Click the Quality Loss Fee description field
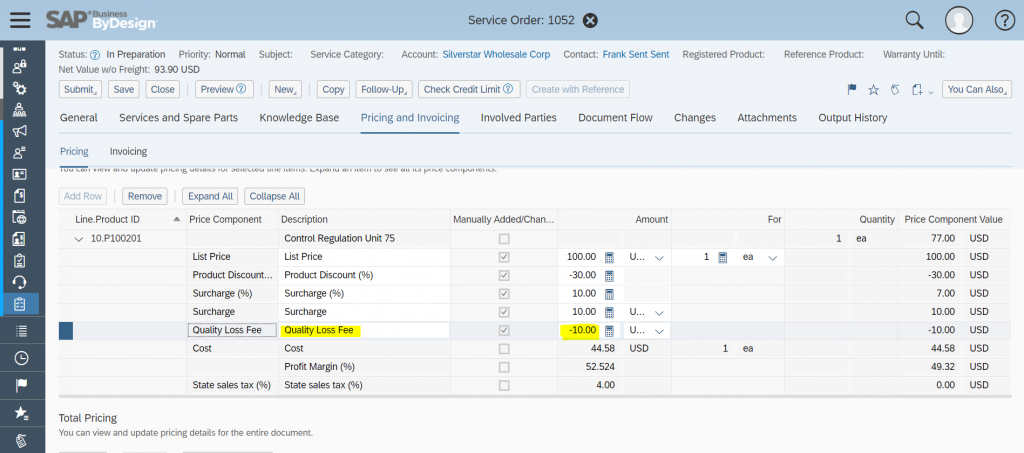The image size is (1024, 453). pos(364,330)
